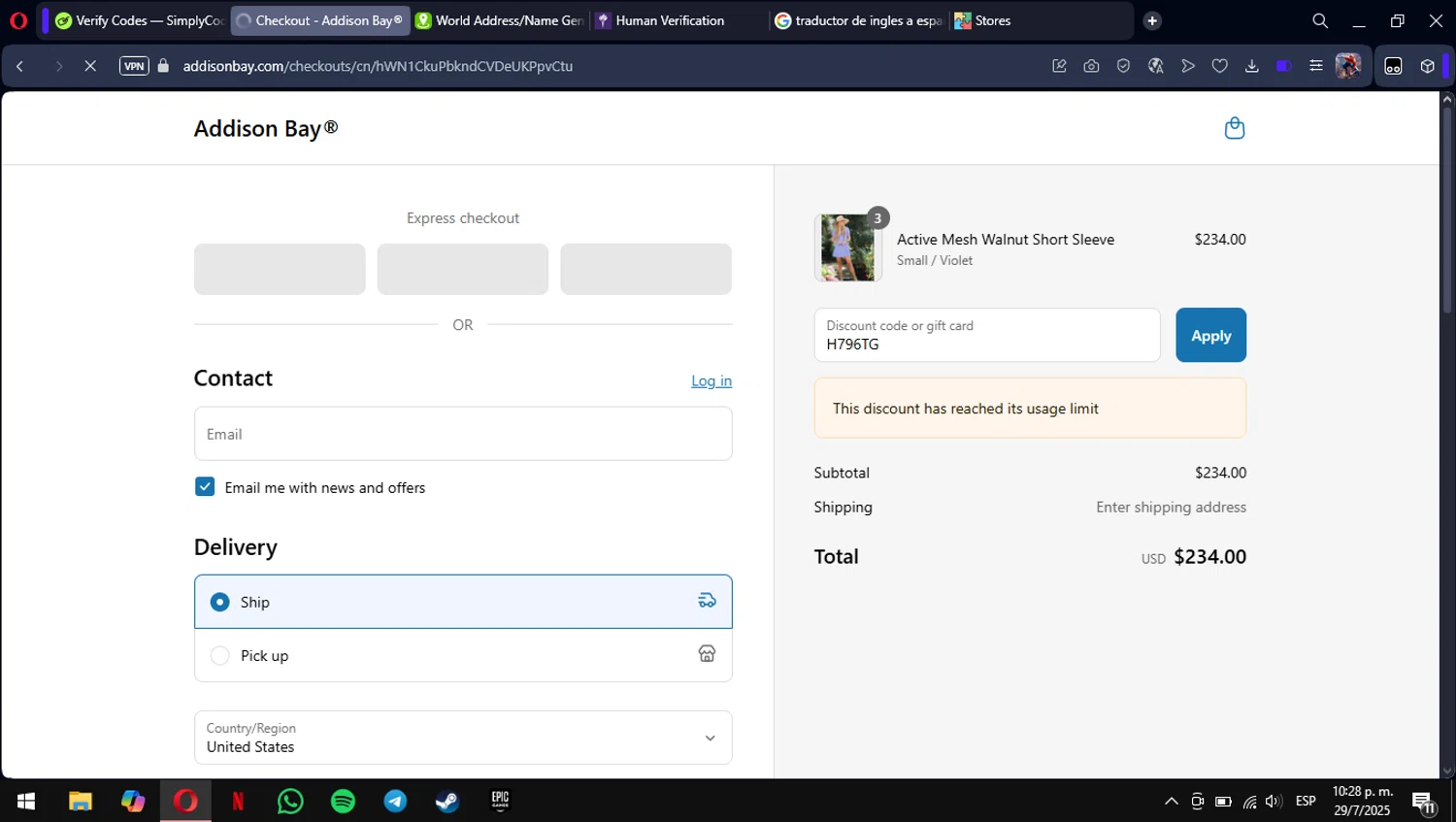Open the sidebar panel icon with two dots
Viewport: 1456px width, 822px height.
click(1393, 66)
